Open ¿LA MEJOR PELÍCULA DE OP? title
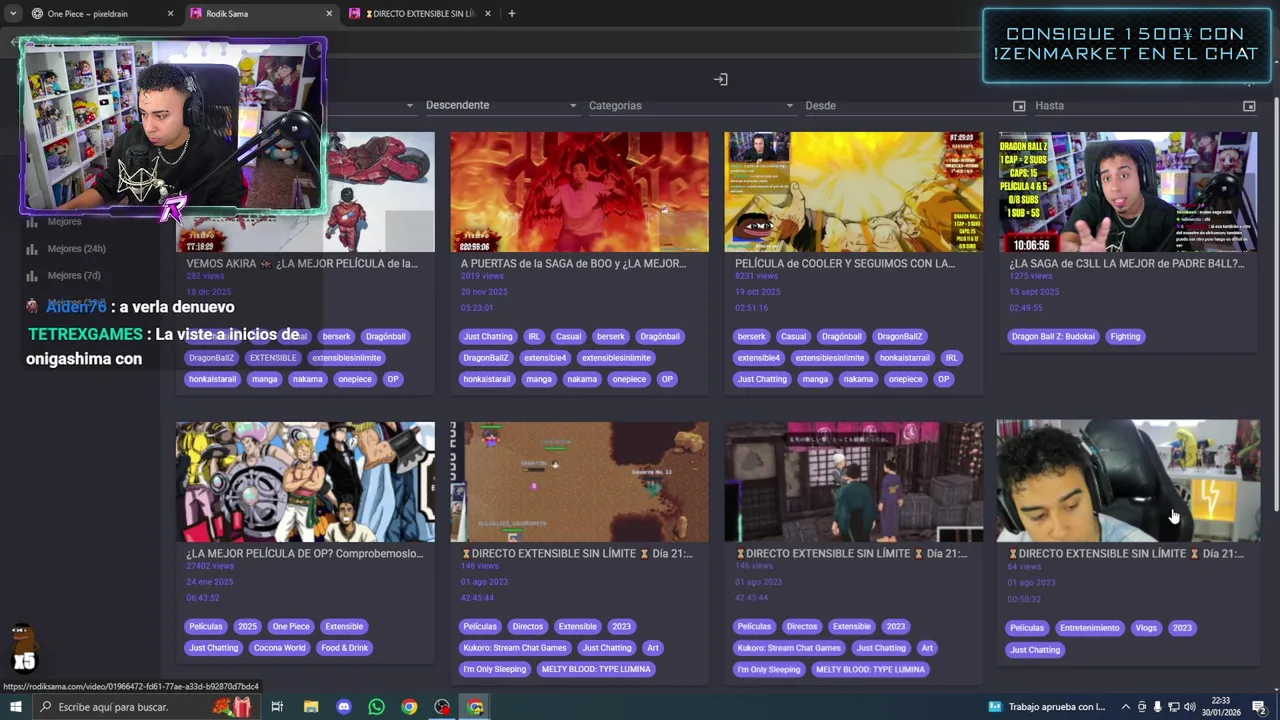This screenshot has height=720, width=1280. click(304, 554)
